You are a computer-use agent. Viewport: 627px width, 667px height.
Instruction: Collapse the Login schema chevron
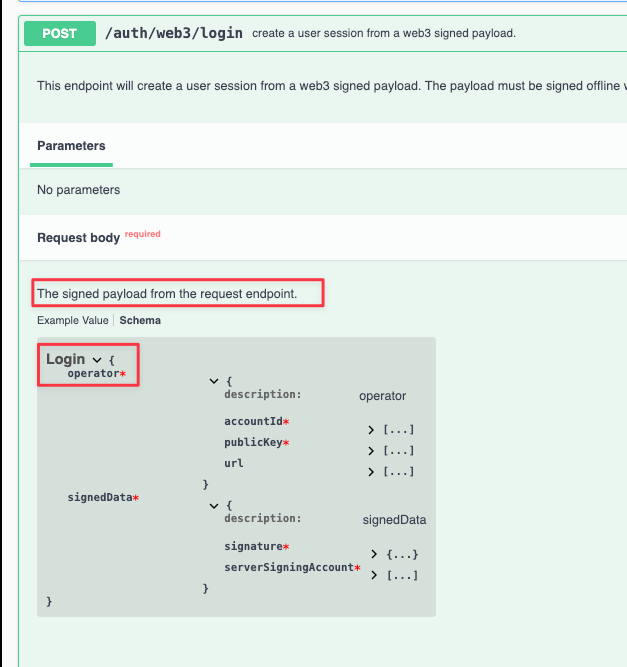click(97, 359)
